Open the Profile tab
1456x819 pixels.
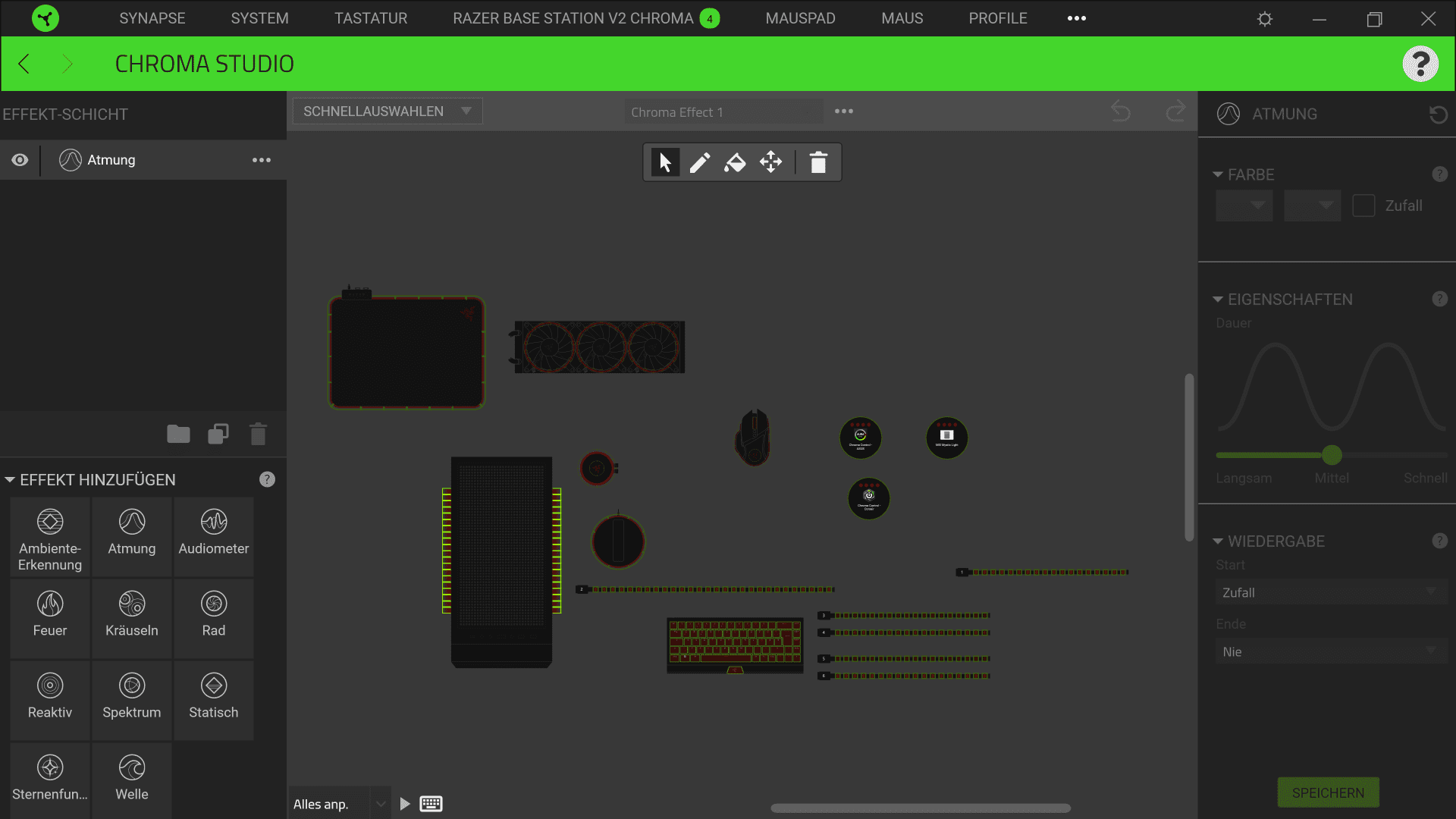pyautogui.click(x=997, y=18)
